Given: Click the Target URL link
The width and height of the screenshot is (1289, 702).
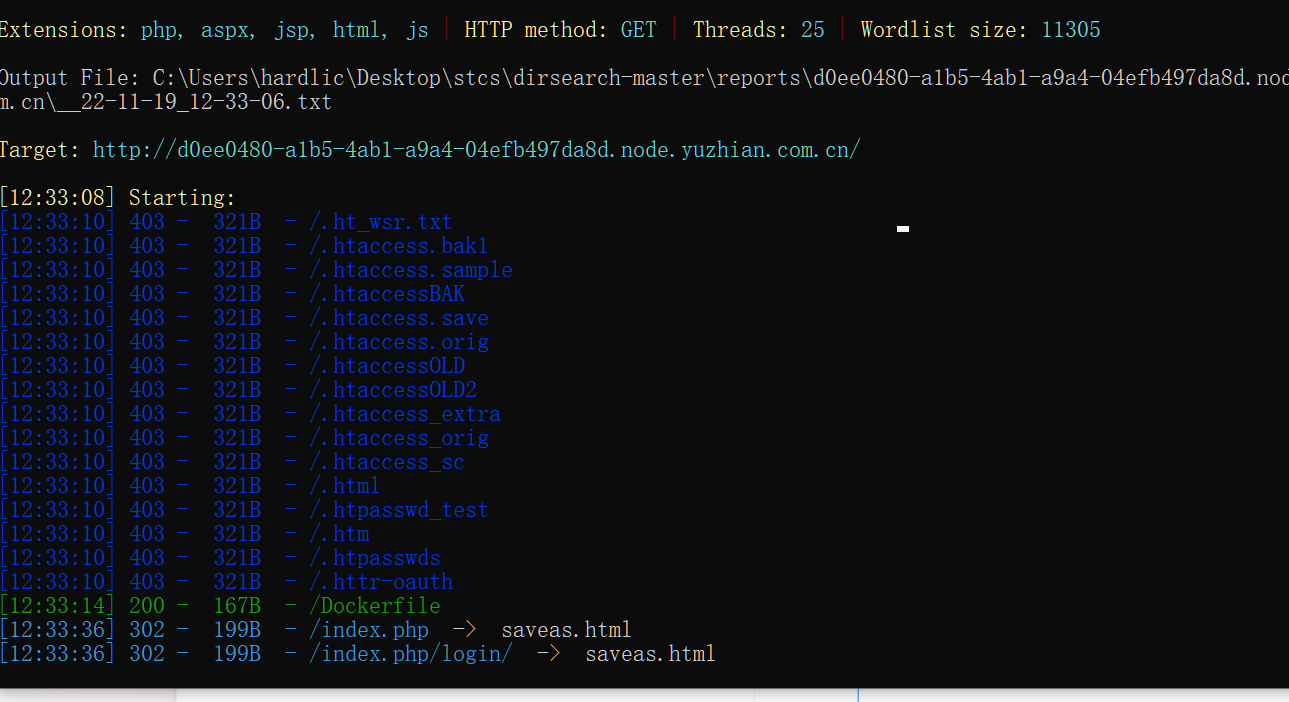Looking at the screenshot, I should [x=476, y=150].
